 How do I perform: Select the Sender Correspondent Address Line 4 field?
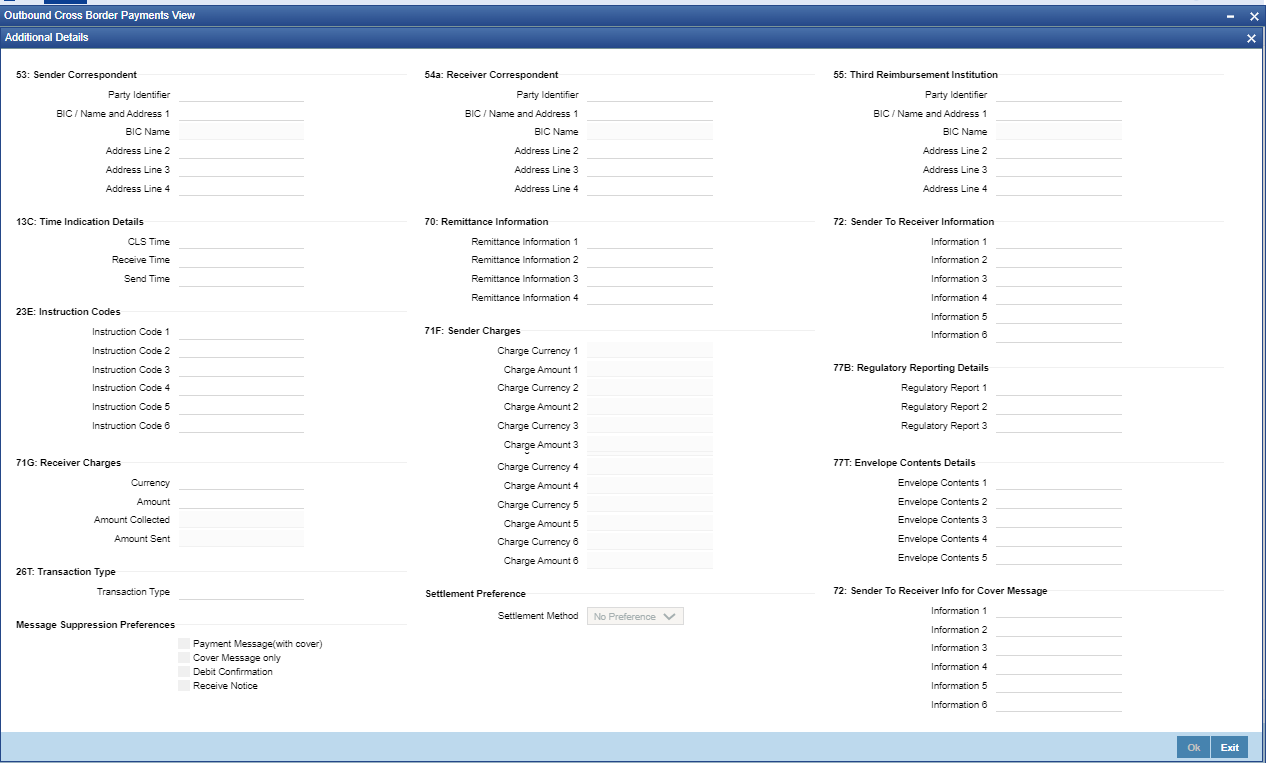click(241, 188)
